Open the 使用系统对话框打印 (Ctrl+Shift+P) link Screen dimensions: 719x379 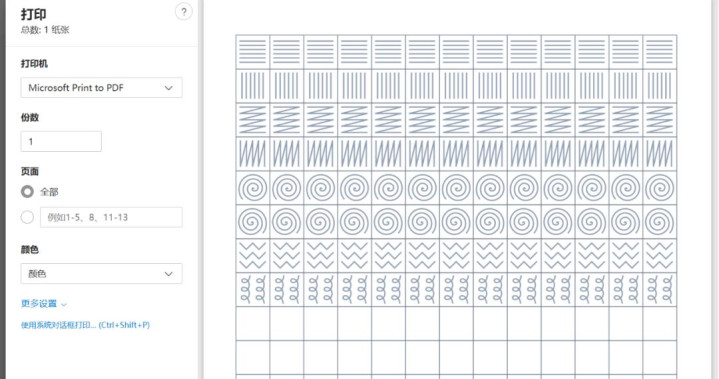click(x=85, y=325)
